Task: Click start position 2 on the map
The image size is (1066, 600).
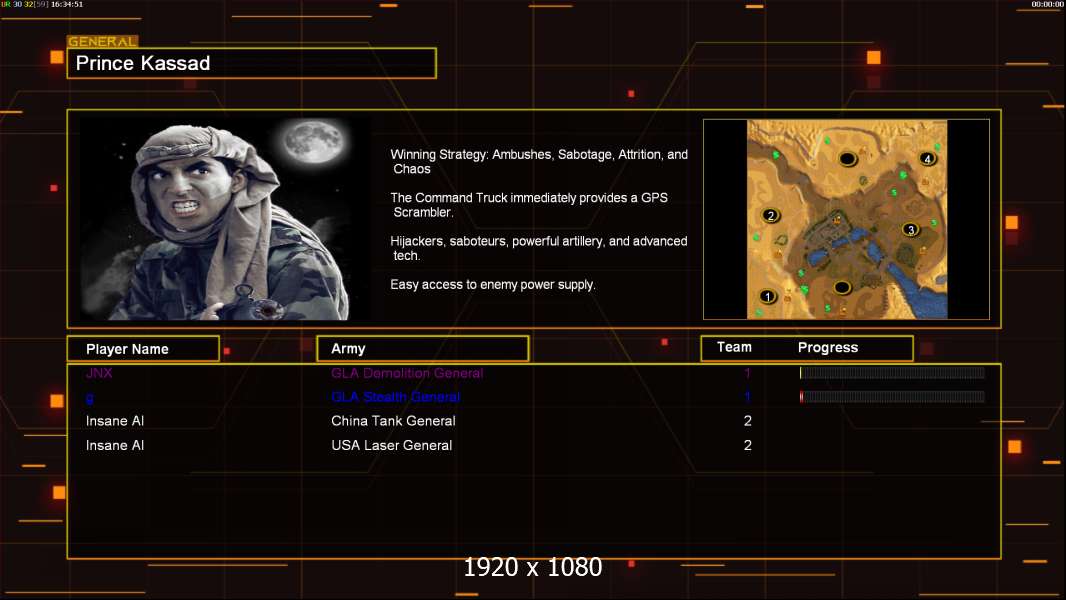Action: click(x=770, y=215)
